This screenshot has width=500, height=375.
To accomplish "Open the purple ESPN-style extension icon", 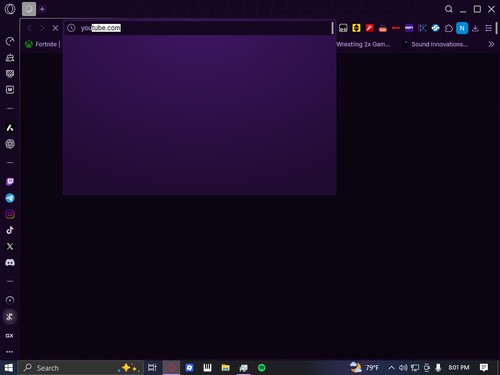I will coord(409,28).
